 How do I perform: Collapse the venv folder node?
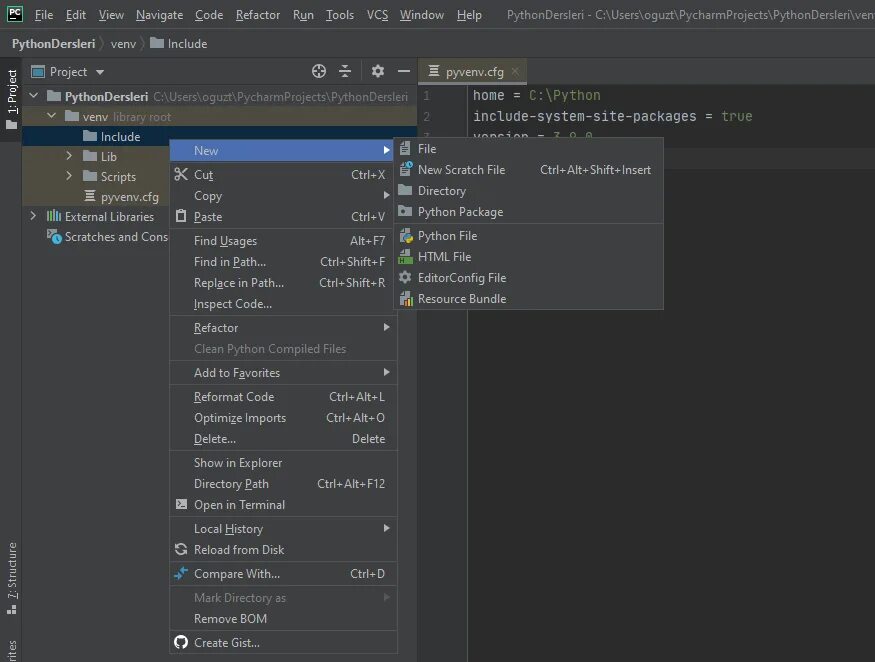click(52, 116)
